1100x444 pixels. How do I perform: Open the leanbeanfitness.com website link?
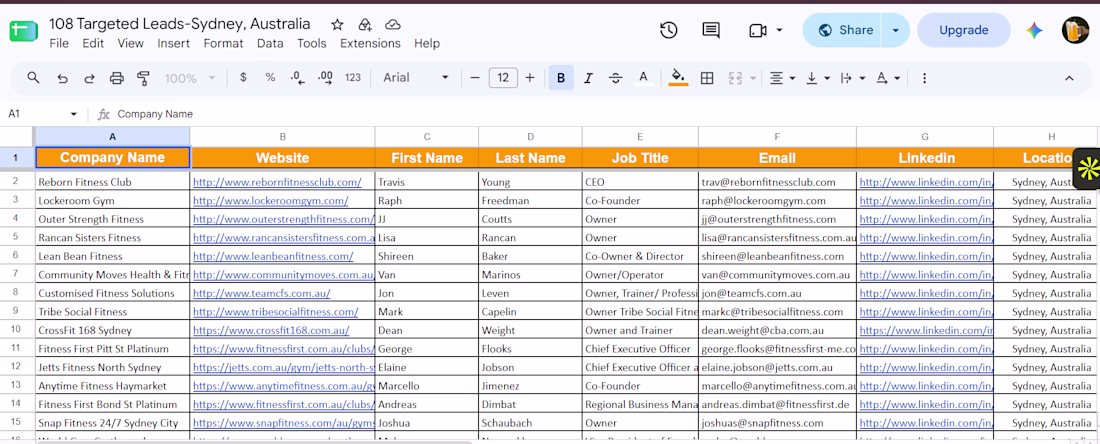pyautogui.click(x=273, y=256)
